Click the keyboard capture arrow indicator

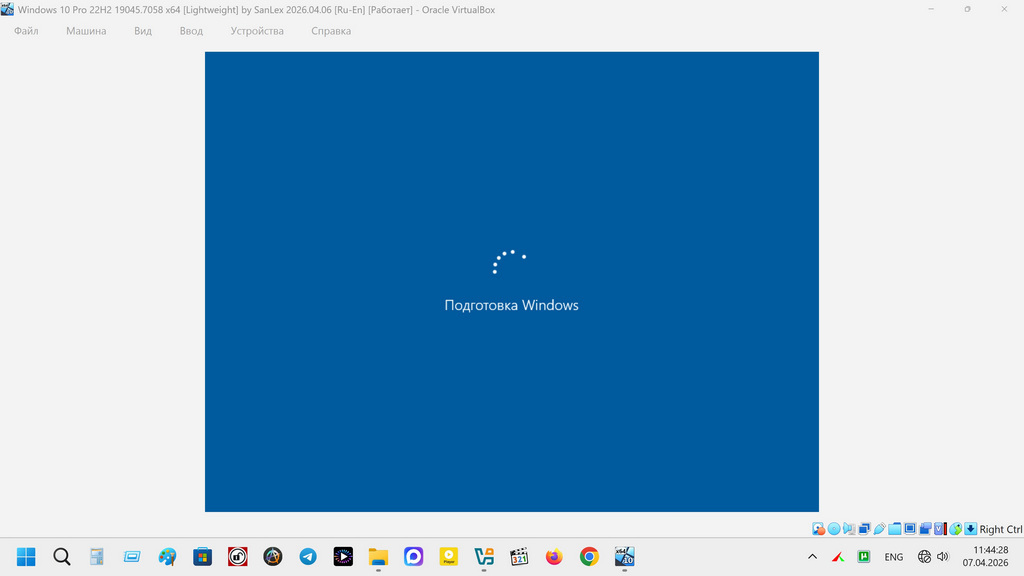(x=970, y=529)
